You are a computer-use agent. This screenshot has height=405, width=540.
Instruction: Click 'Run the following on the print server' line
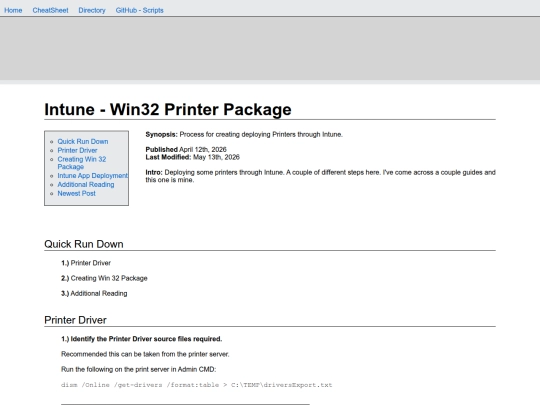click(138, 369)
